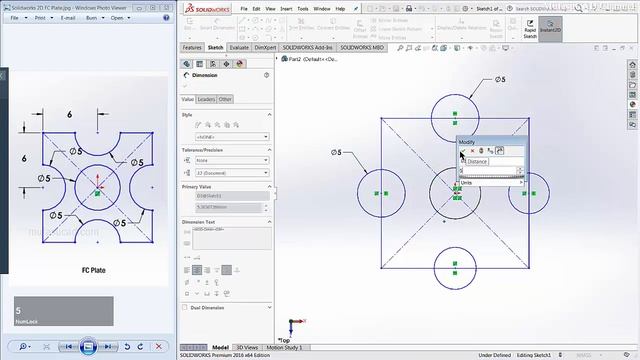
Task: Click primary value name field D3@Sketch1
Action: 232,196
